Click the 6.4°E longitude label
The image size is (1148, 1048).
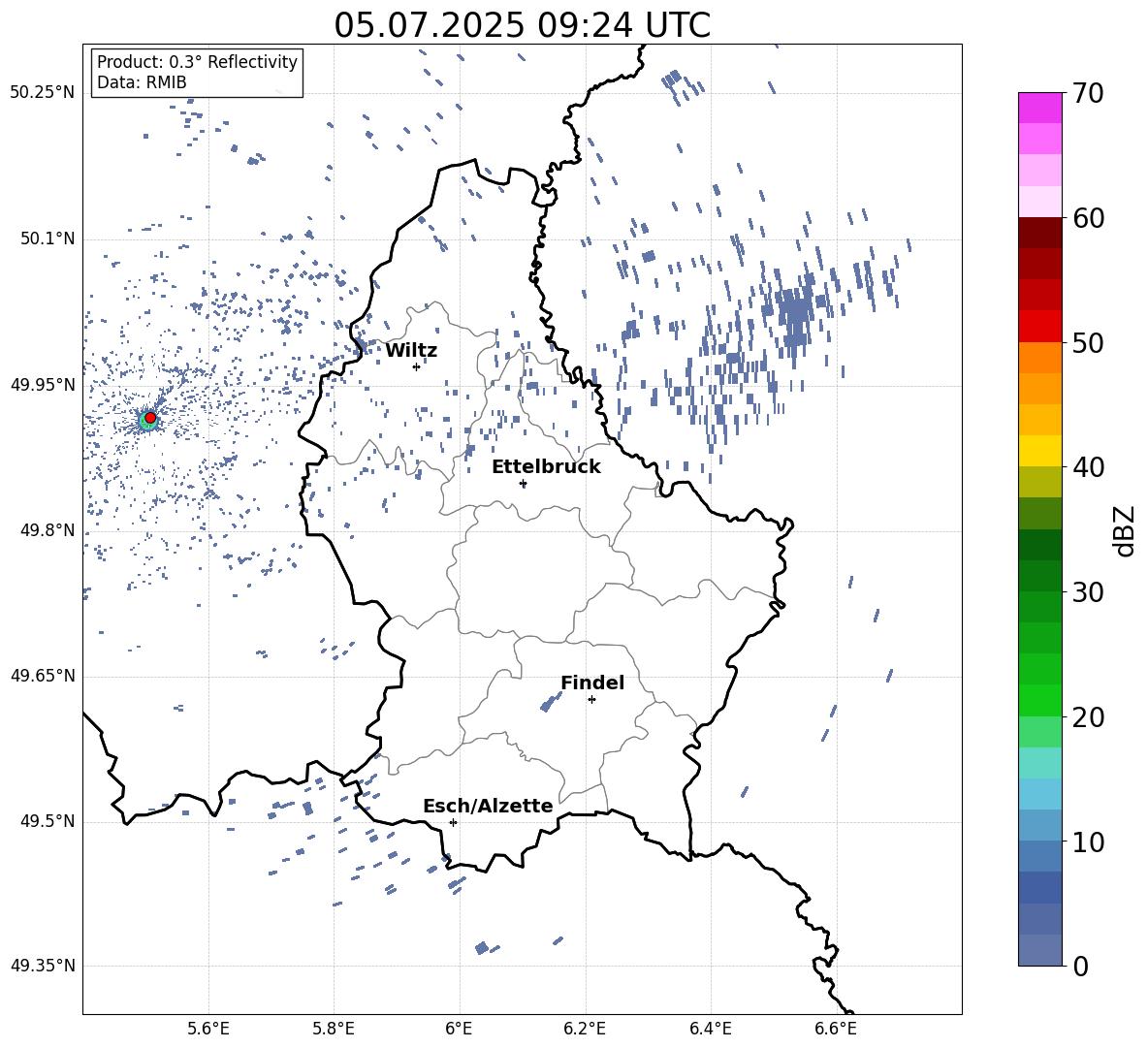click(x=710, y=1029)
